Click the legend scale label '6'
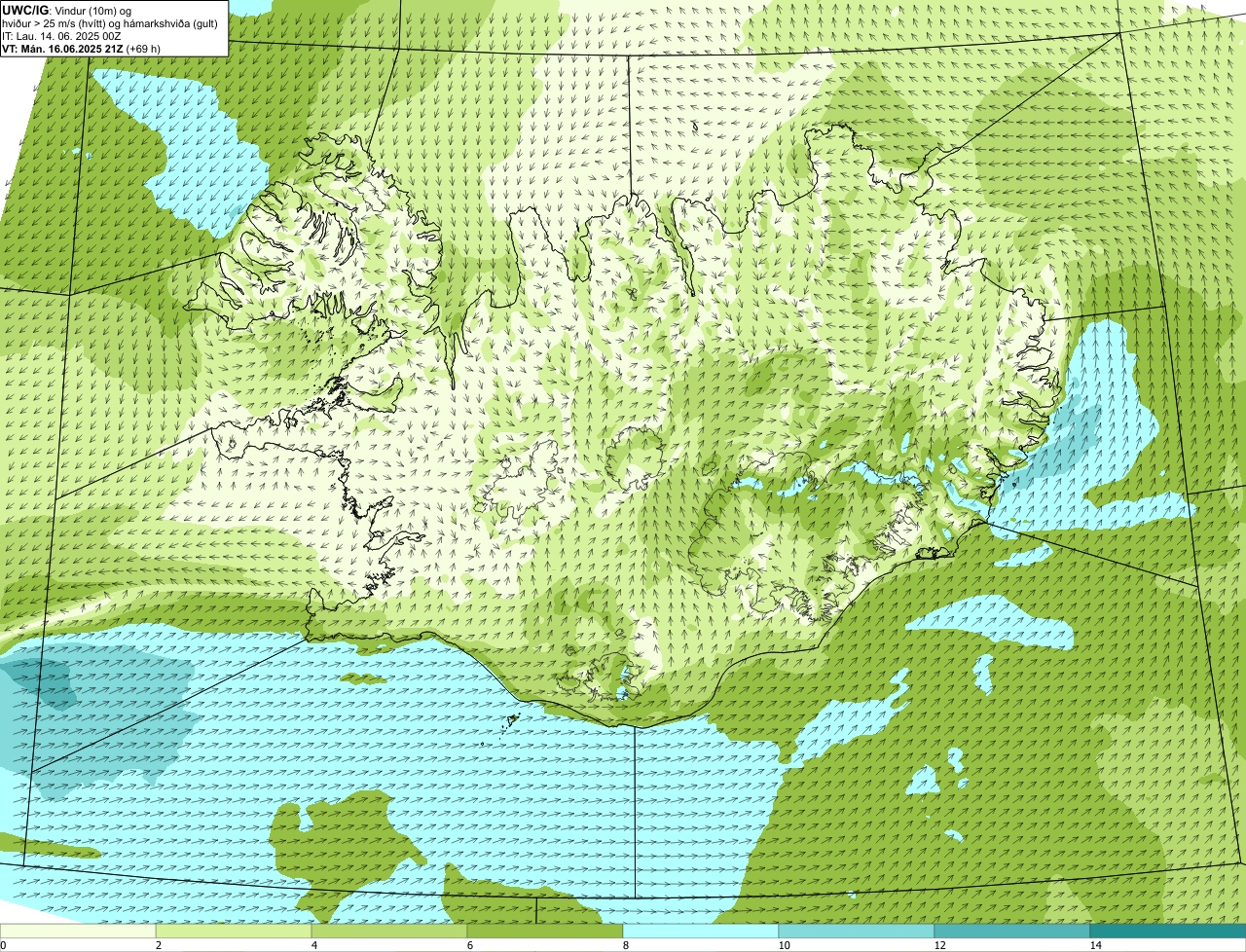This screenshot has width=1246, height=952. click(x=469, y=945)
